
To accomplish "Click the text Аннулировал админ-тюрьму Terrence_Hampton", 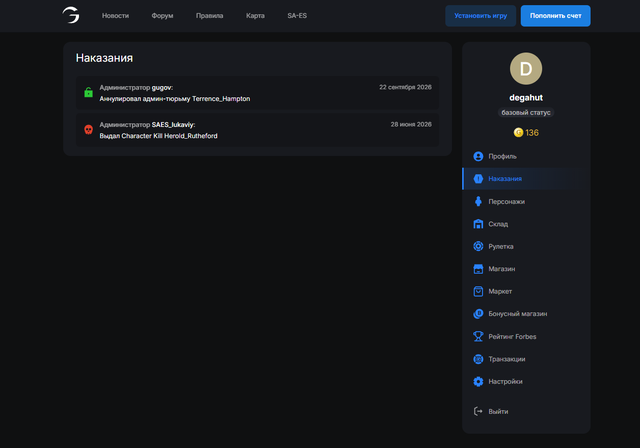I will point(175,99).
